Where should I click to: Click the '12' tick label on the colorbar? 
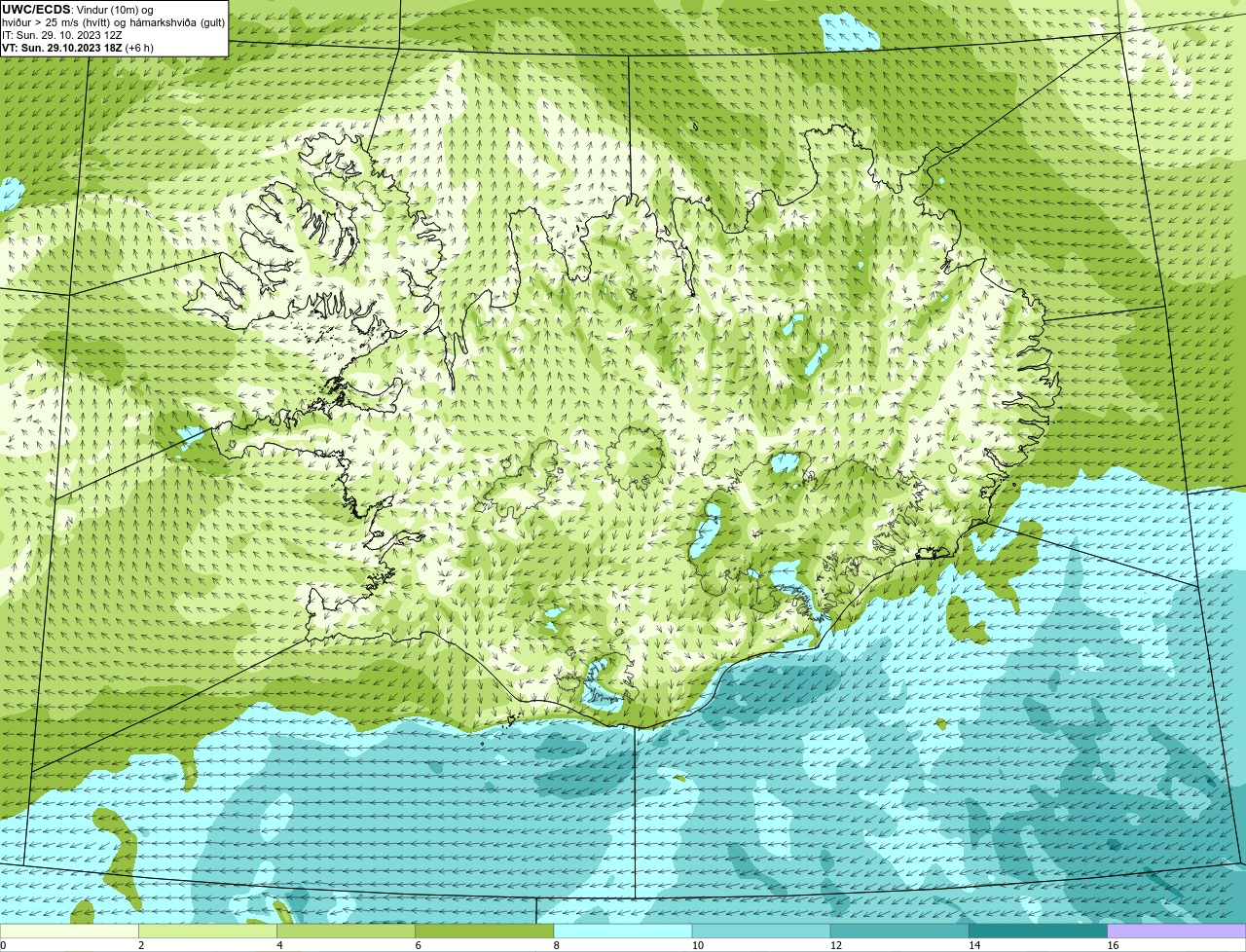pyautogui.click(x=835, y=945)
